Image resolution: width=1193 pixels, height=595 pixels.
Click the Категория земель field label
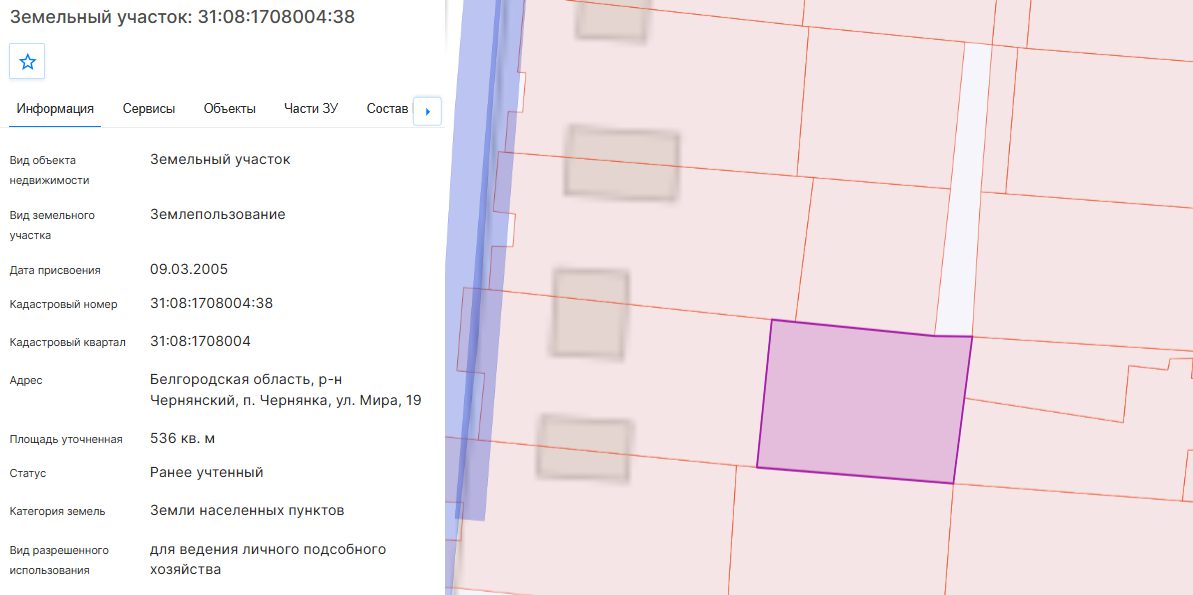[x=58, y=511]
